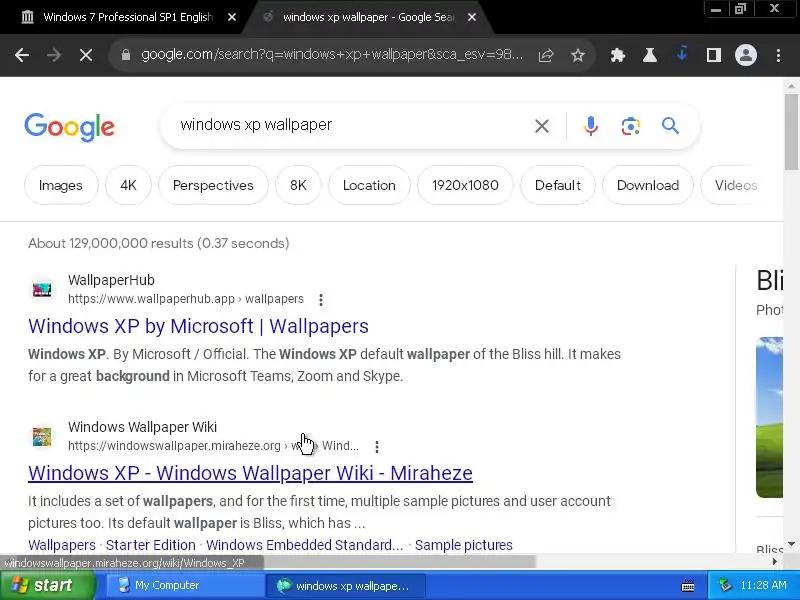
Task: Open Chrome three-dot menu
Action: pos(778,55)
